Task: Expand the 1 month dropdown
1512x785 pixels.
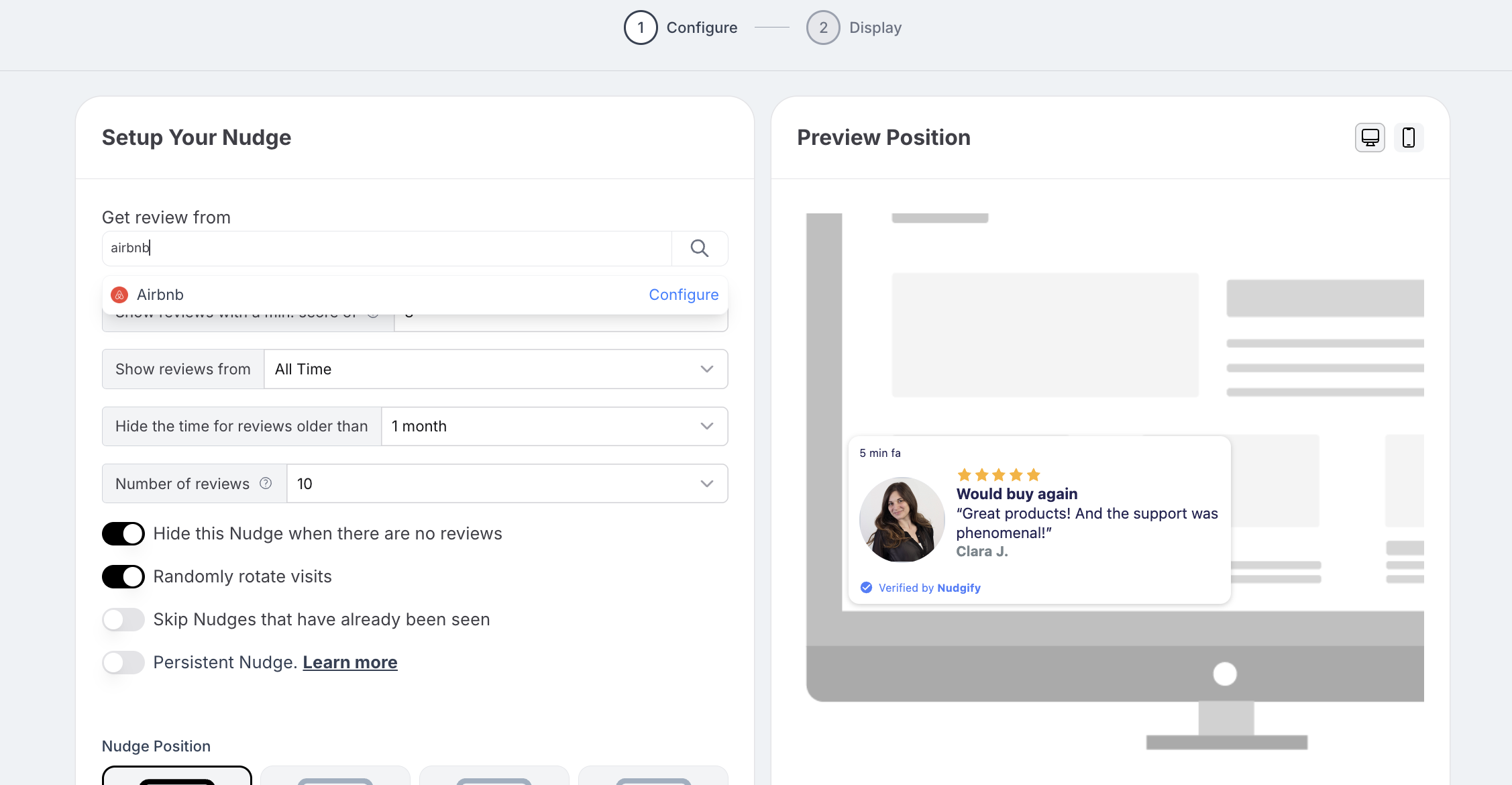Action: (553, 427)
